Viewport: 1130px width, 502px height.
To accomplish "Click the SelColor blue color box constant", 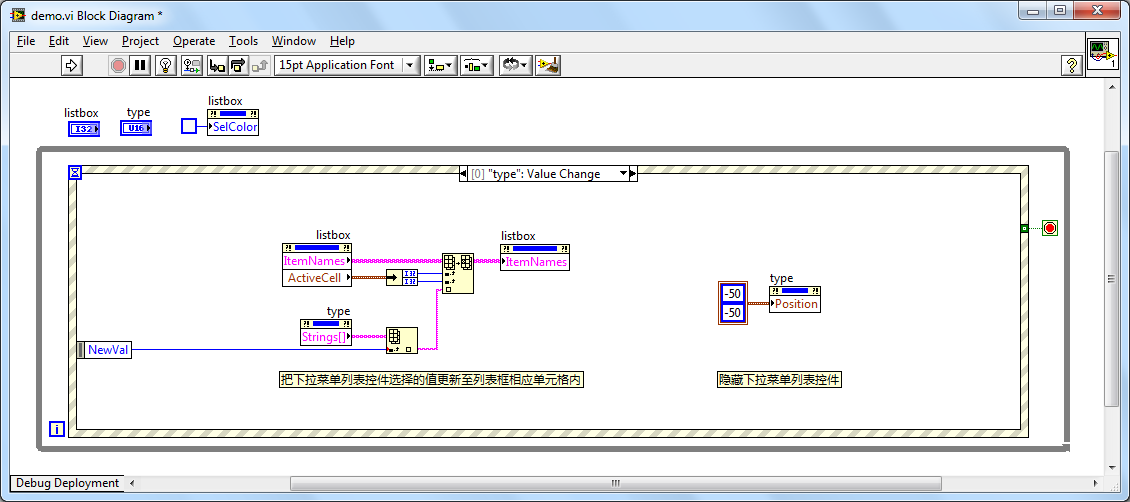I will [189, 126].
